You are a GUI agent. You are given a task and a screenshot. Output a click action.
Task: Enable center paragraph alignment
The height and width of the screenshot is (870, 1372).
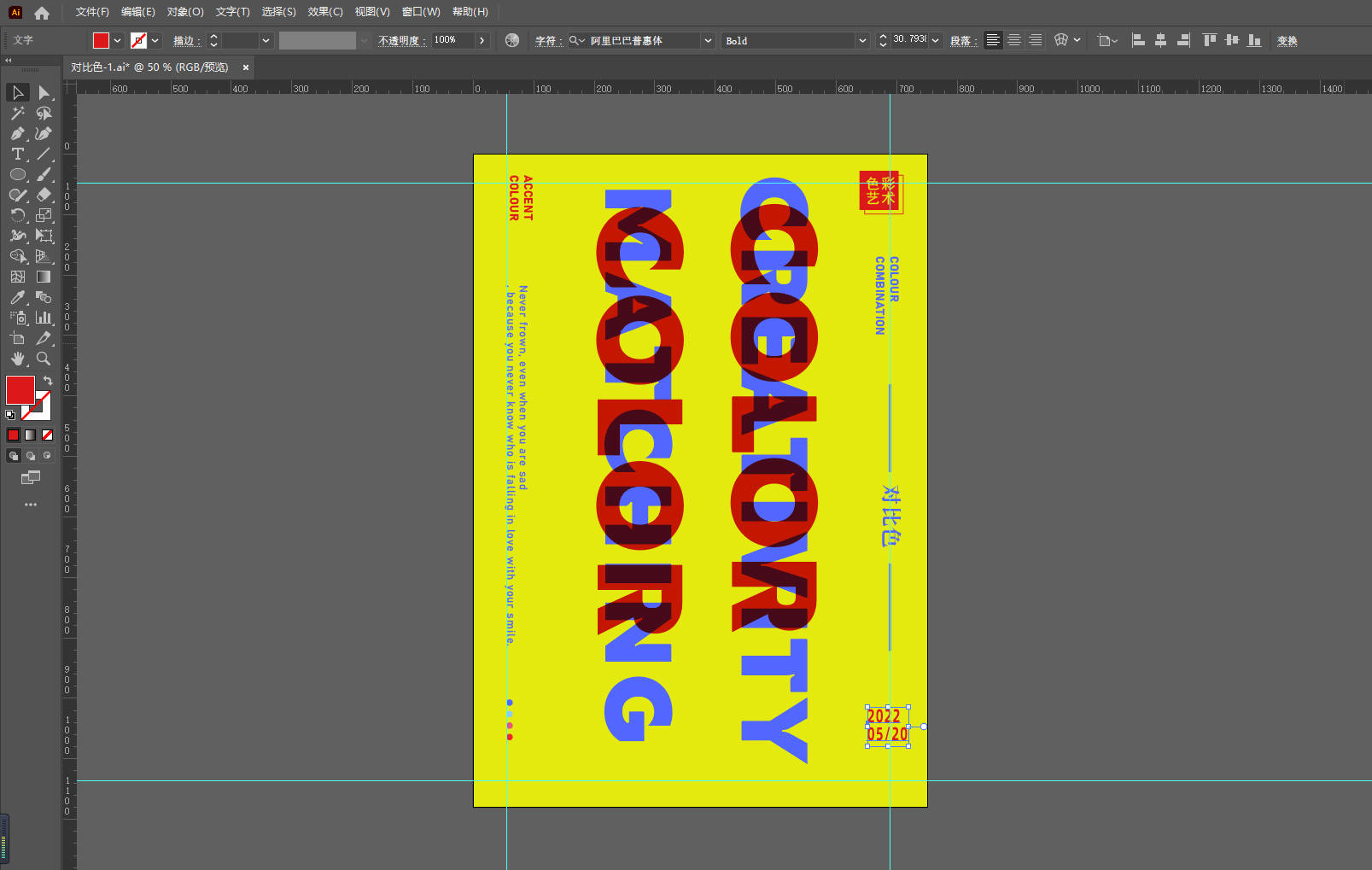1013,40
